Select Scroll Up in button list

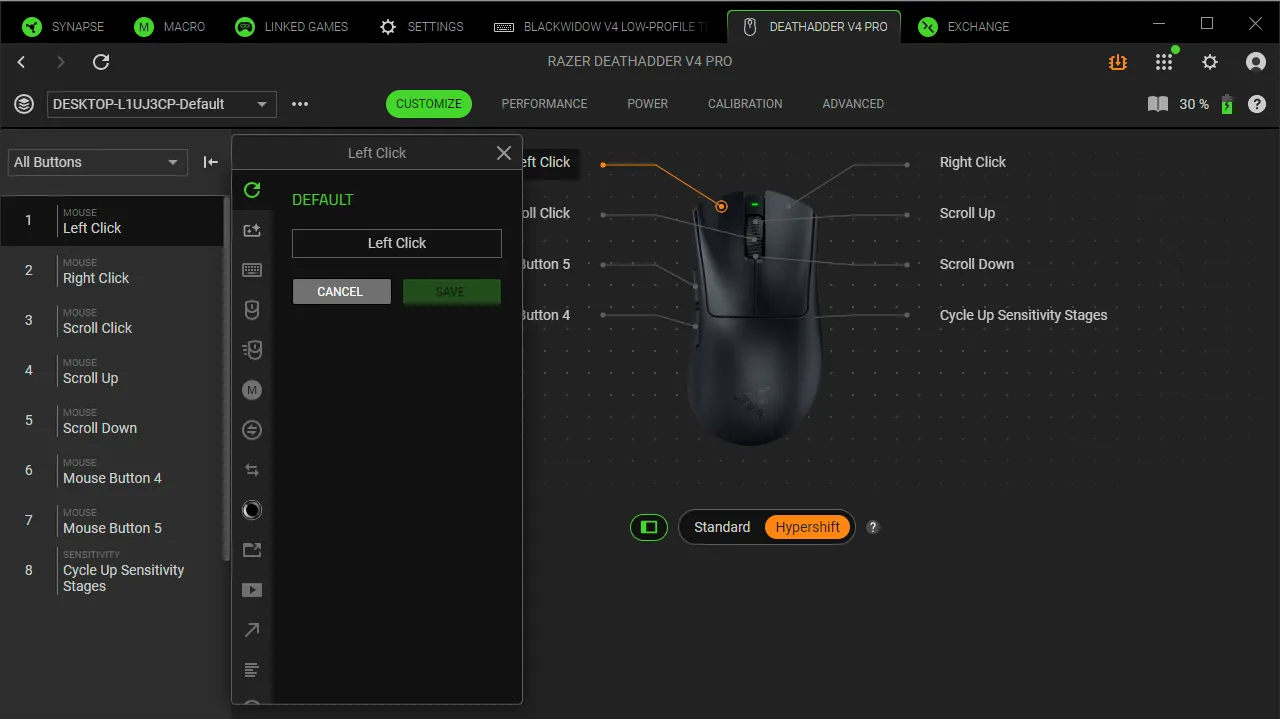point(111,370)
